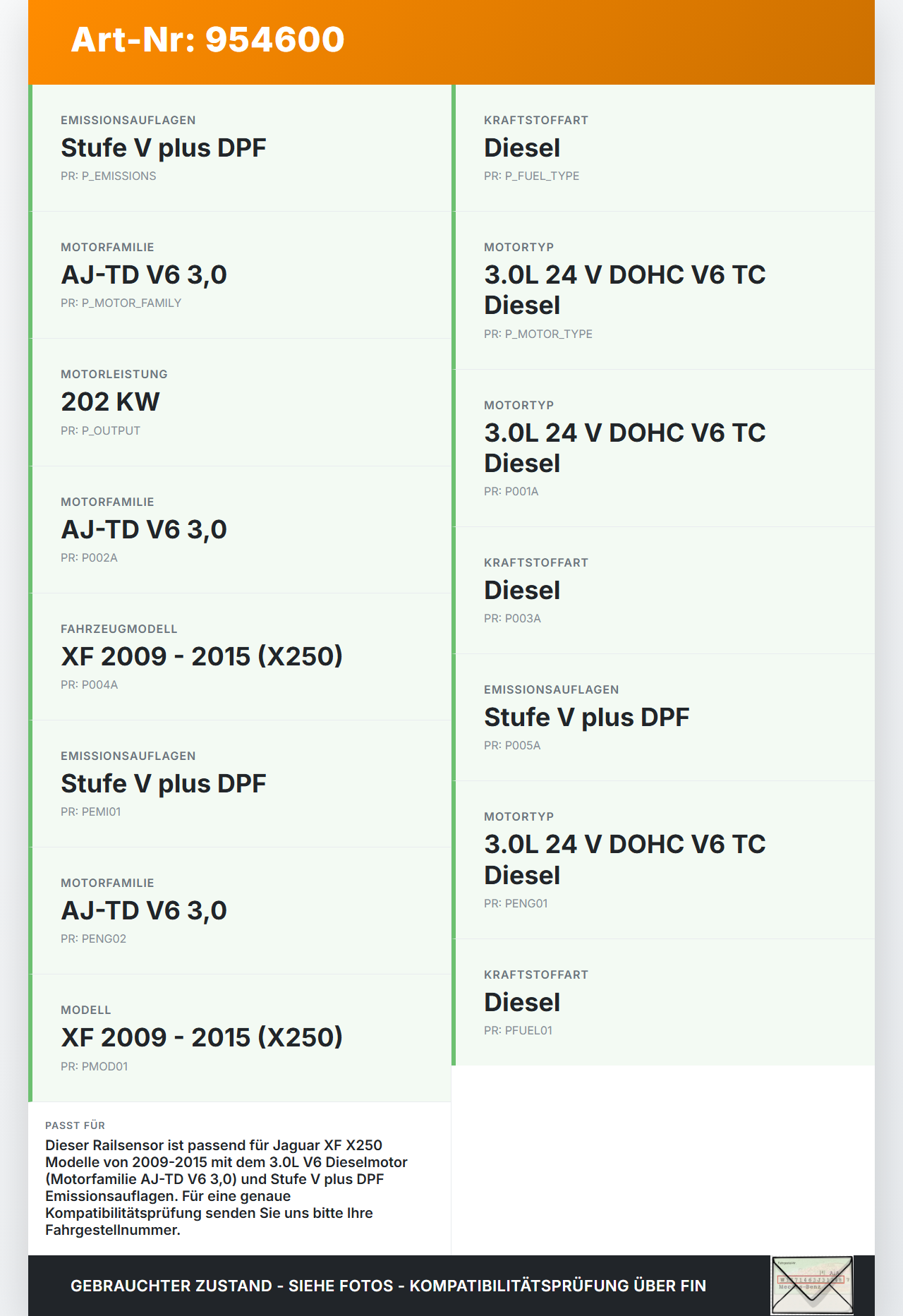Click the Modell card with PR: PMOD01

tap(241, 1037)
